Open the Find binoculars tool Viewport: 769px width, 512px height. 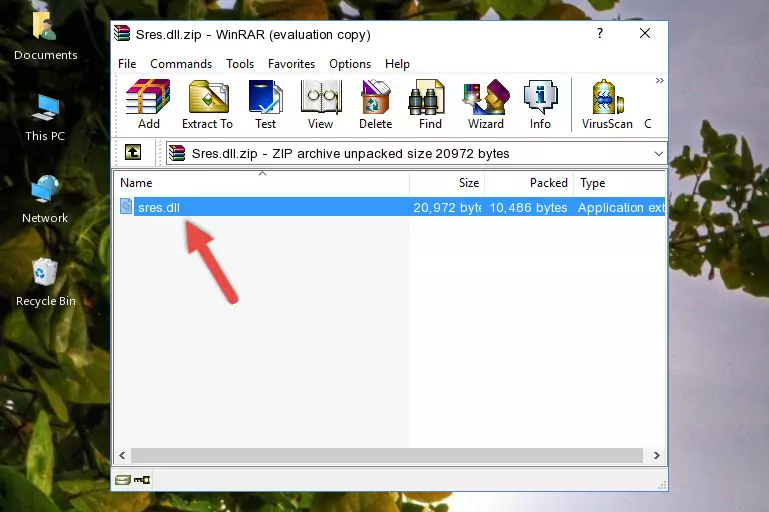click(430, 104)
